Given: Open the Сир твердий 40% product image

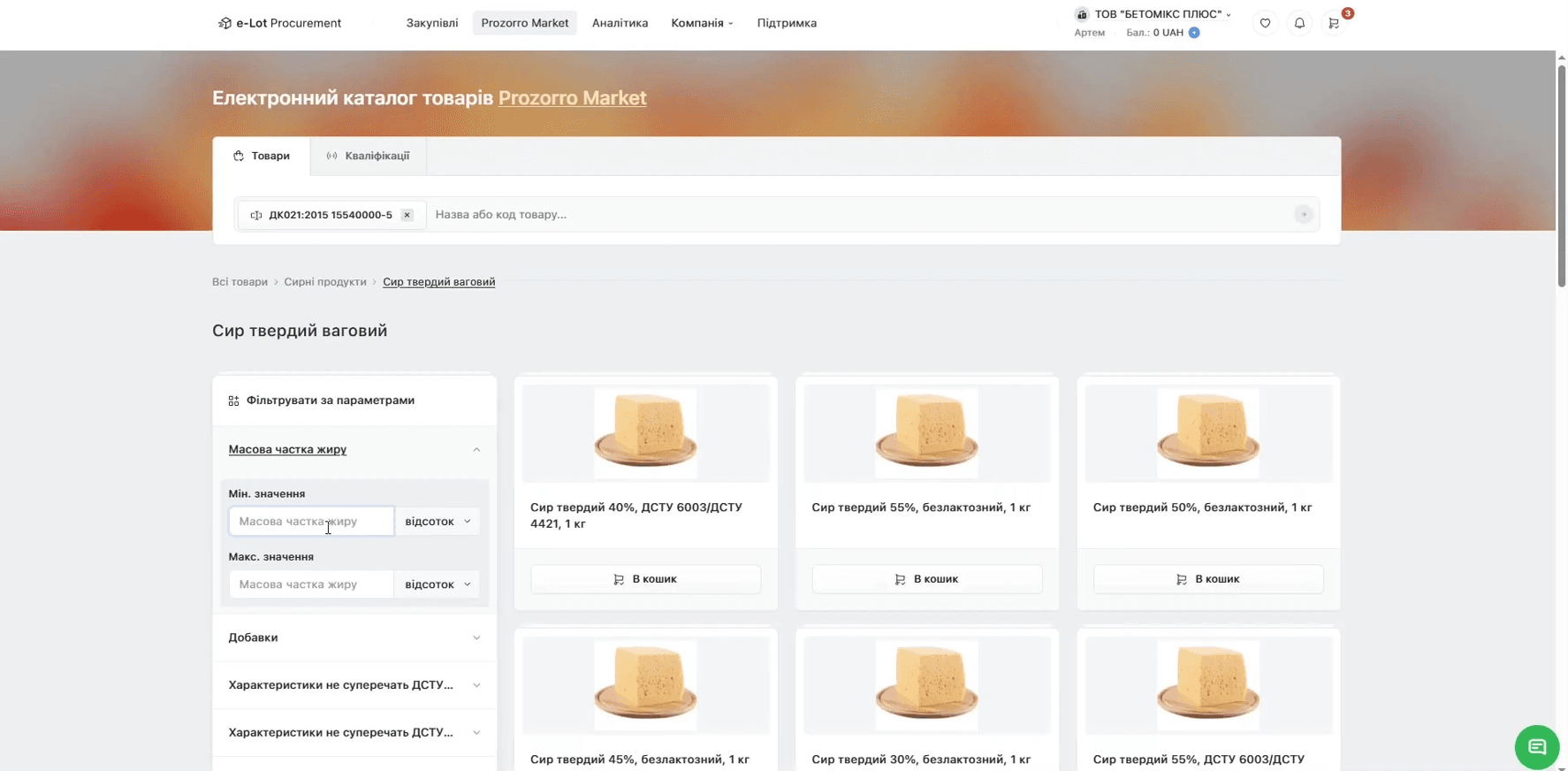Looking at the screenshot, I should click(646, 433).
